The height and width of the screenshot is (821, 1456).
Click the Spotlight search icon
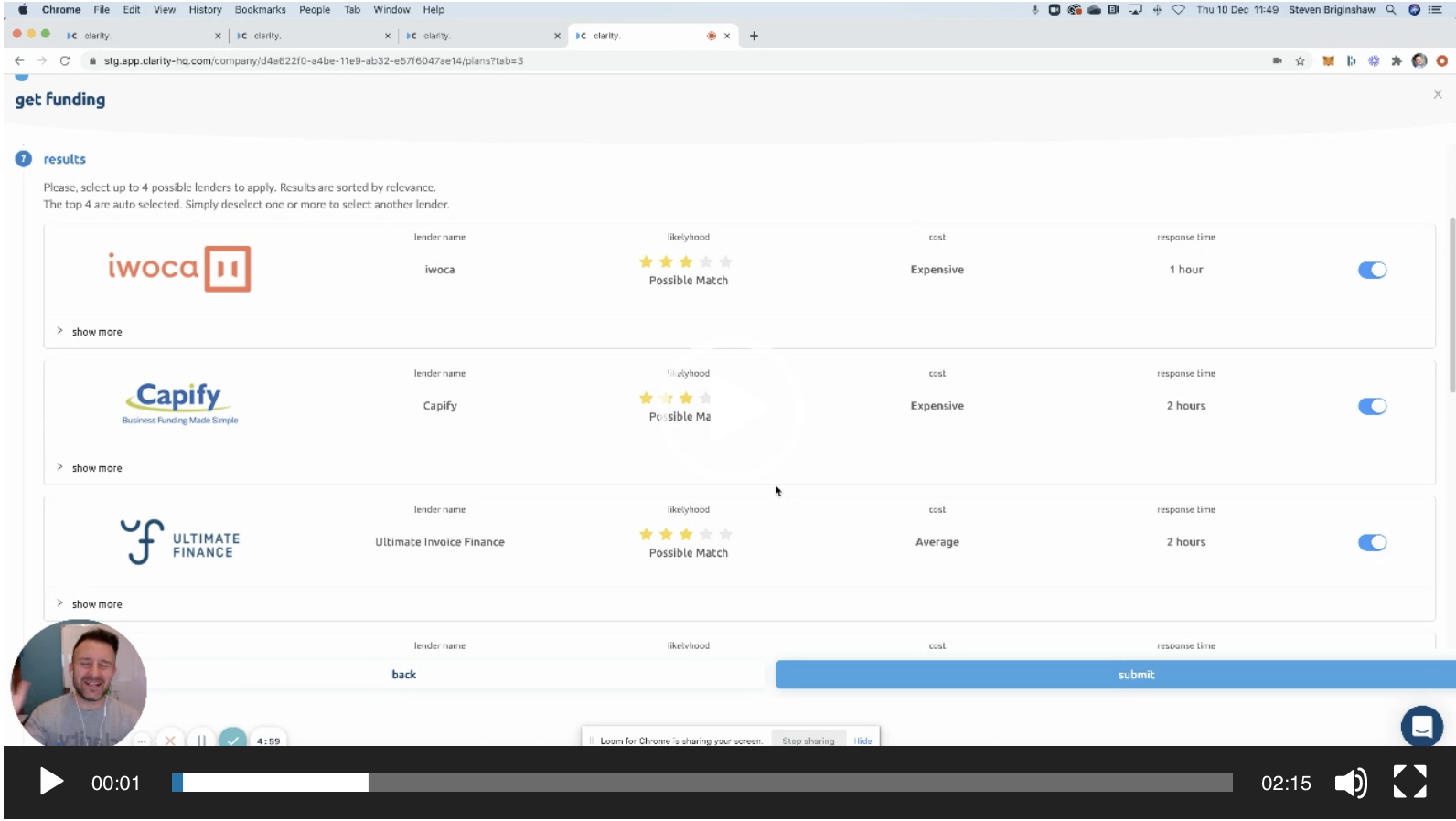[1390, 9]
